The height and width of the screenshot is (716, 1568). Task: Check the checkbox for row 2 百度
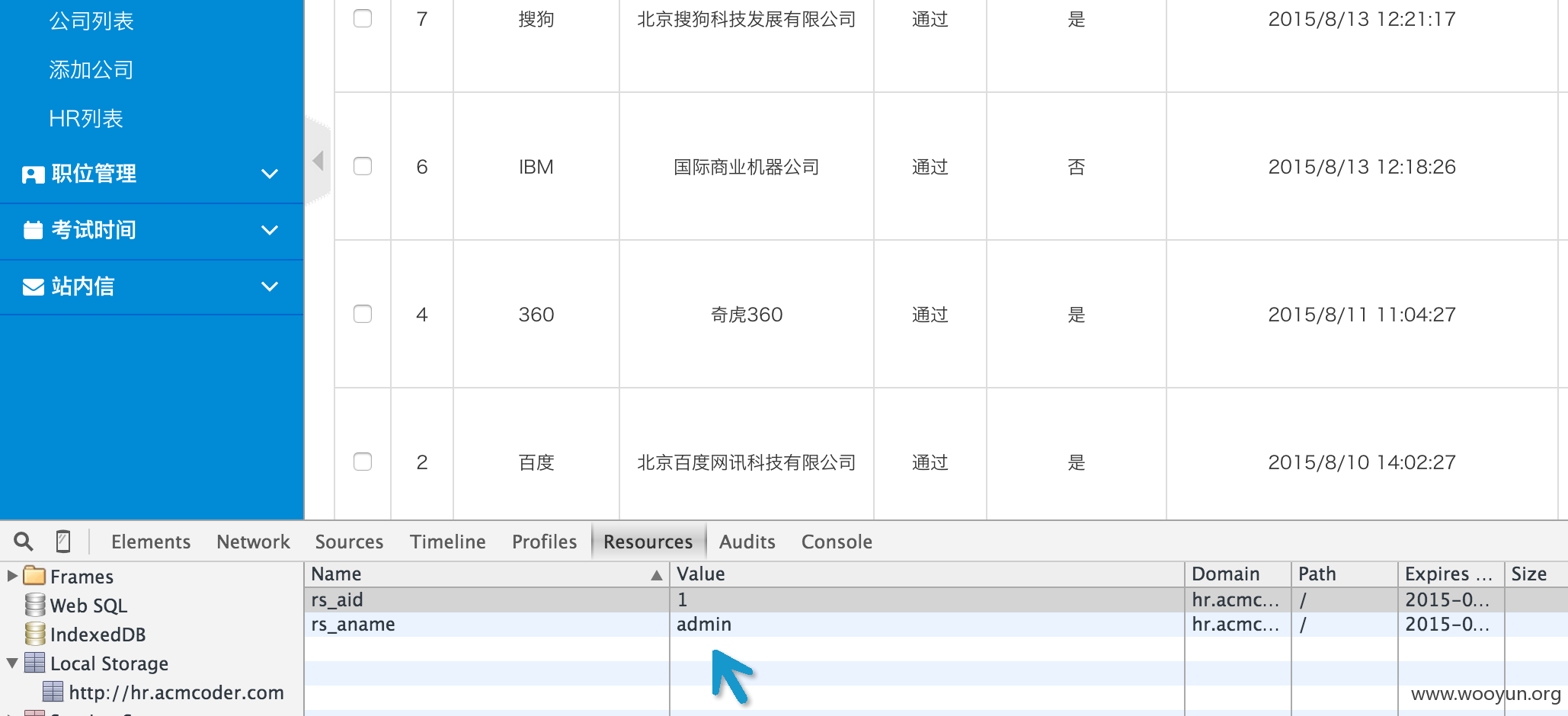point(363,462)
